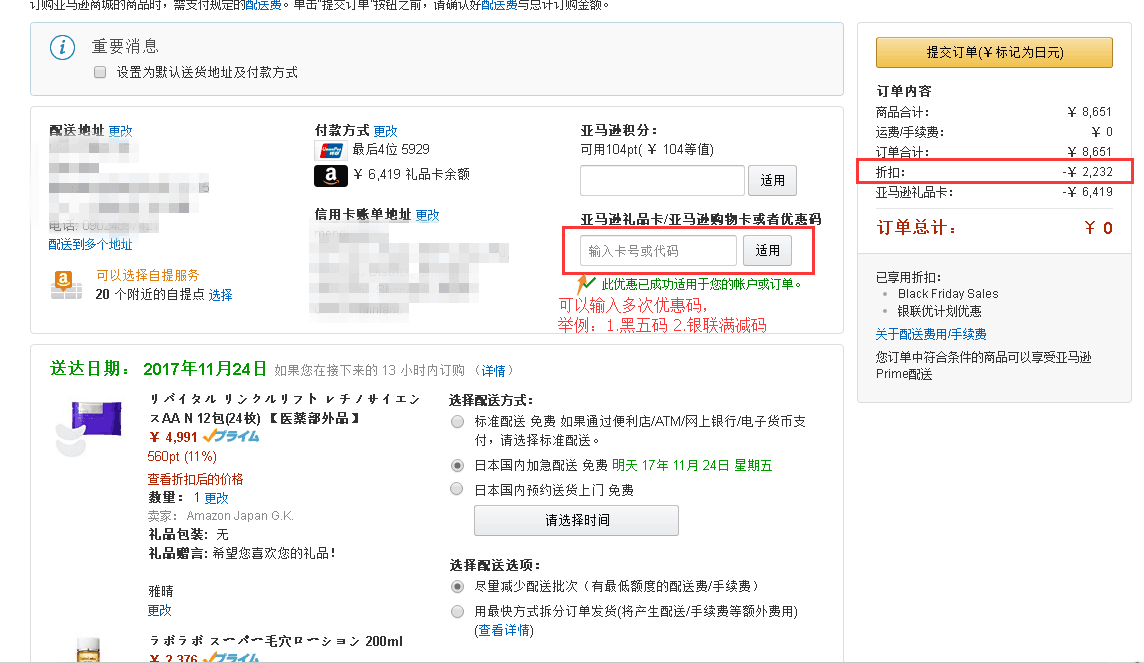
Task: Click the available points 可用104pt text
Action: [647, 150]
